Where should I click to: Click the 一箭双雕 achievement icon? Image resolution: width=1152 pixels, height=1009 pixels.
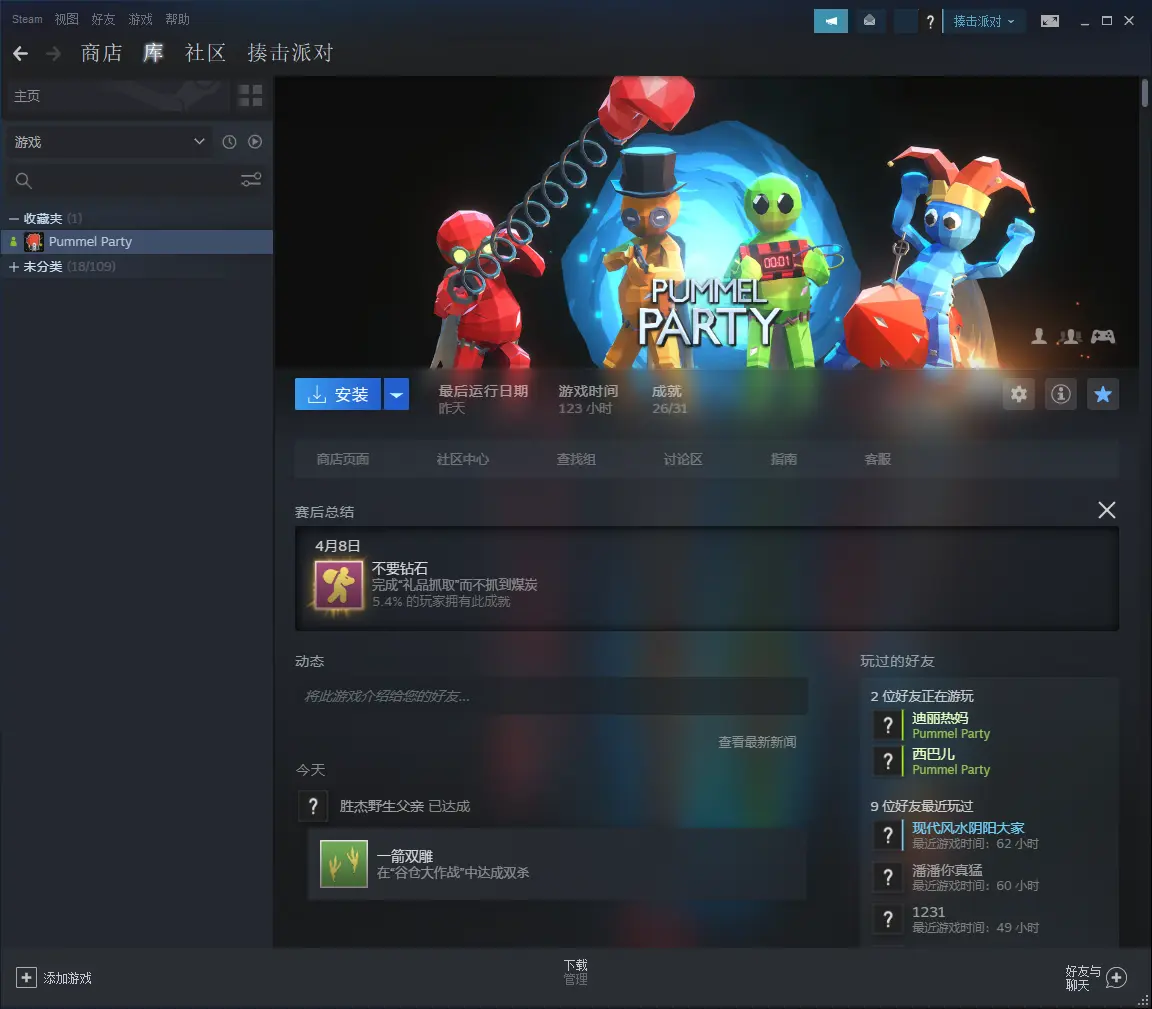pyautogui.click(x=344, y=863)
